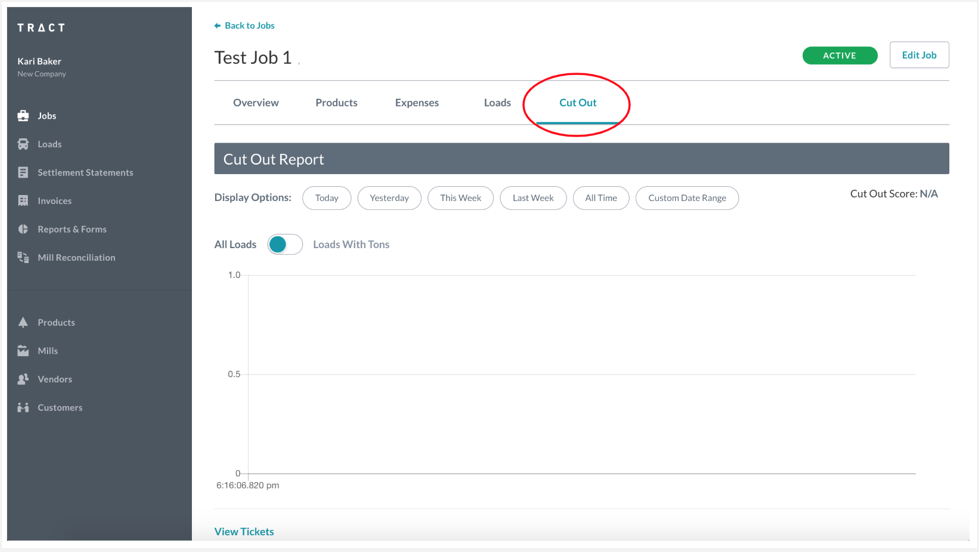Filter report by This Week
Image resolution: width=979 pixels, height=552 pixels.
pos(460,198)
